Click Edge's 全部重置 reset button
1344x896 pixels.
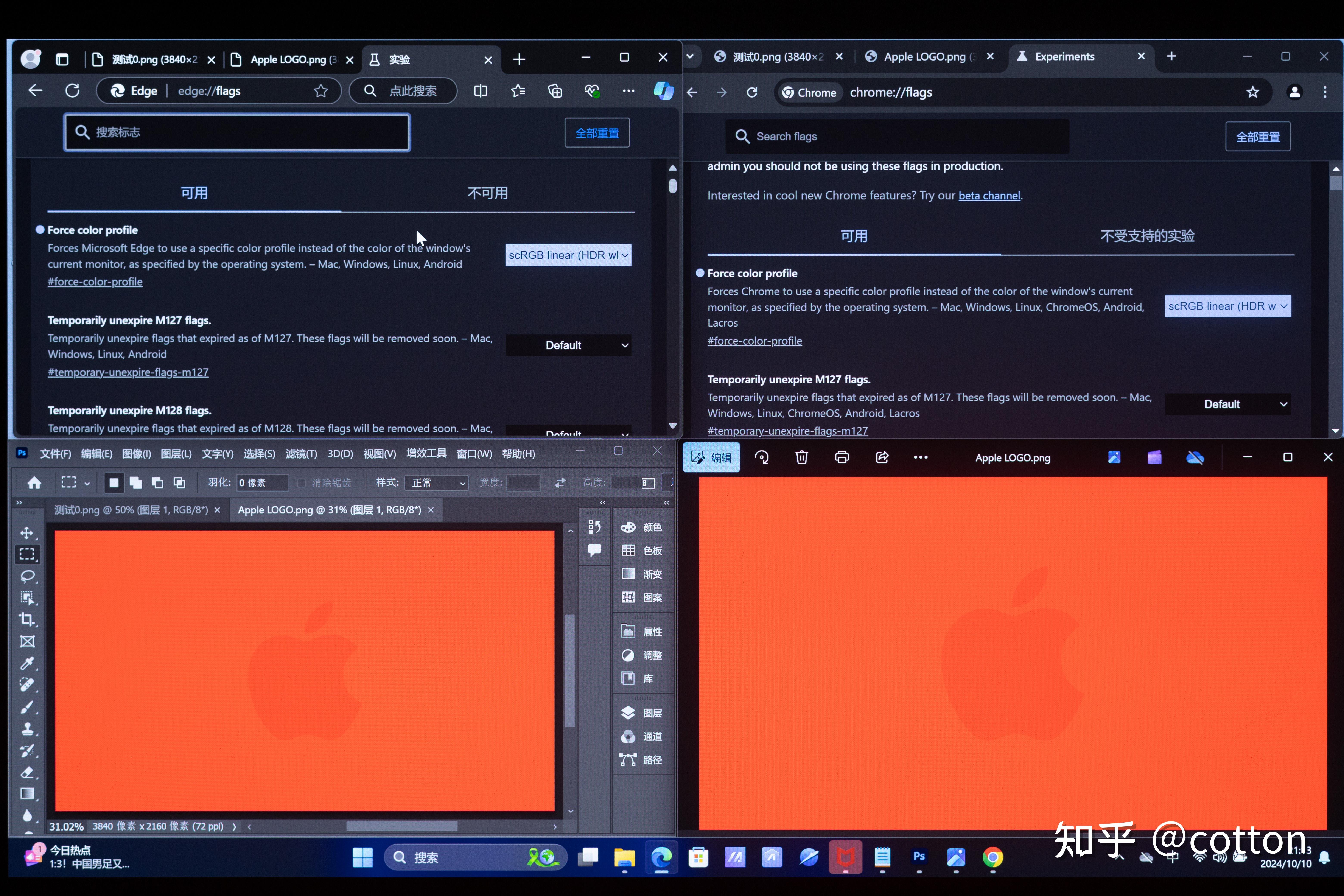pos(597,133)
